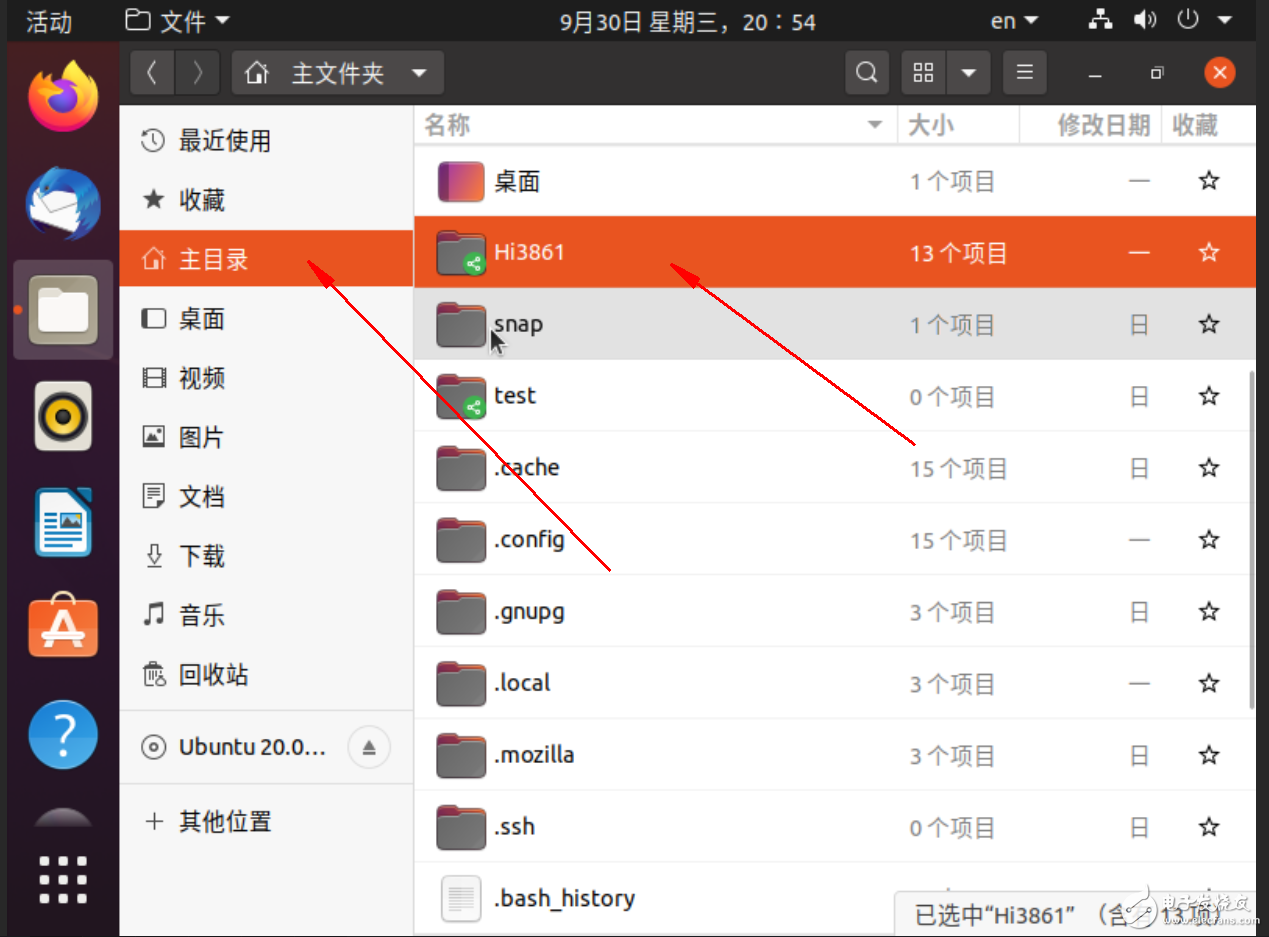Star the 桌面 folder row
Viewport: 1269px width, 937px height.
[1208, 181]
